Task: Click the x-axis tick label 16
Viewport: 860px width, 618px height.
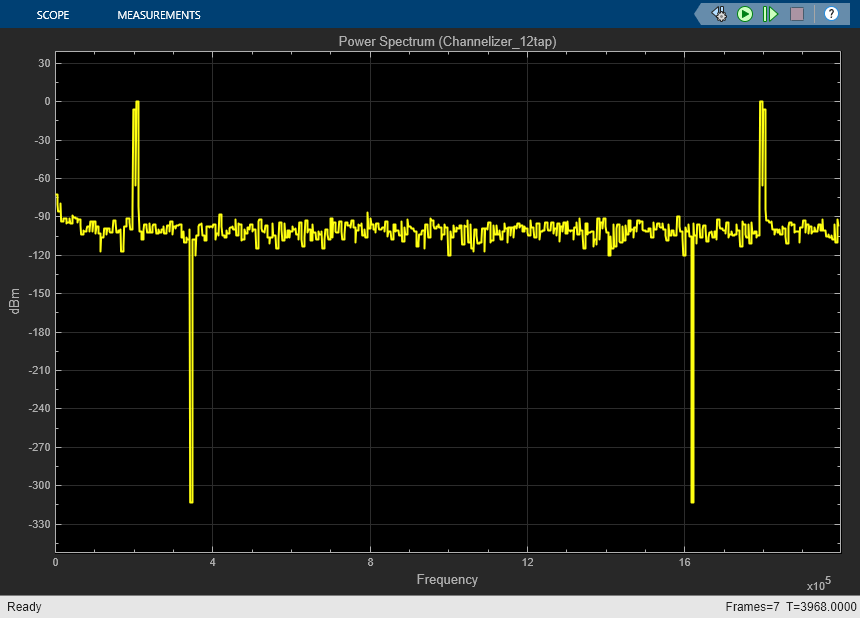Action: click(684, 562)
